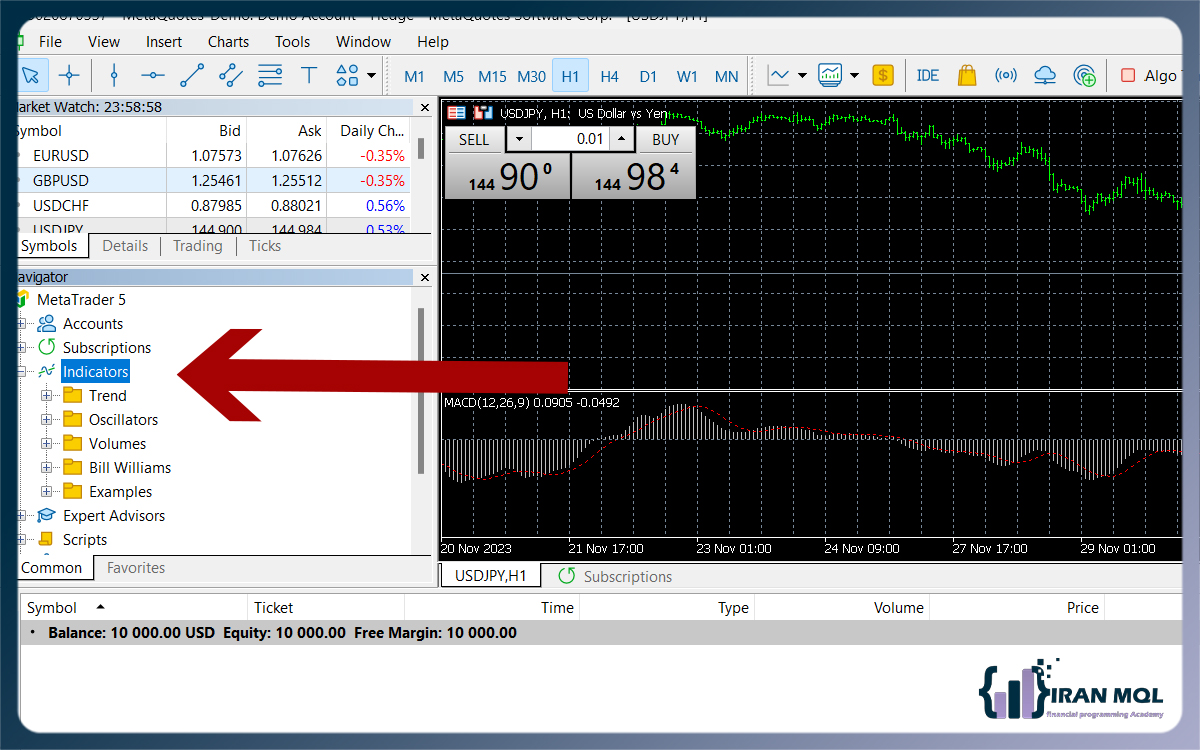Screen dimensions: 1200x750
Task: Open the VPS cloud hosting icon
Action: 1045,75
